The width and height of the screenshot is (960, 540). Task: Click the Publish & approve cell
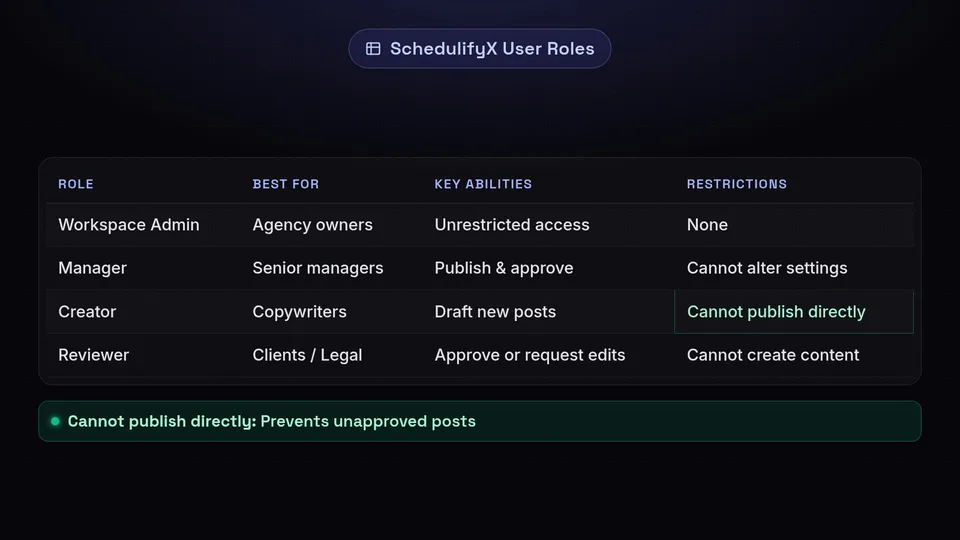point(504,268)
